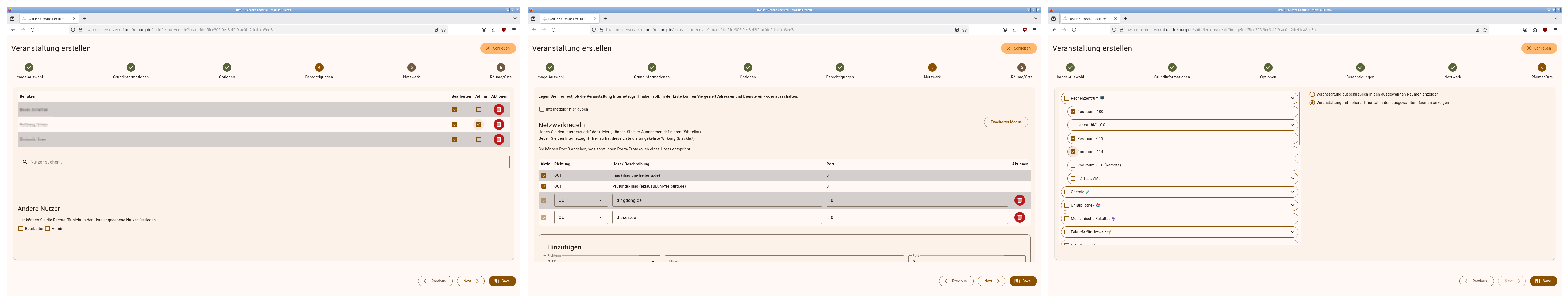Go to step 6 Räume/Orte in Netzwerk window
The width and height of the screenshot is (1568, 303).
pyautogui.click(x=1021, y=68)
